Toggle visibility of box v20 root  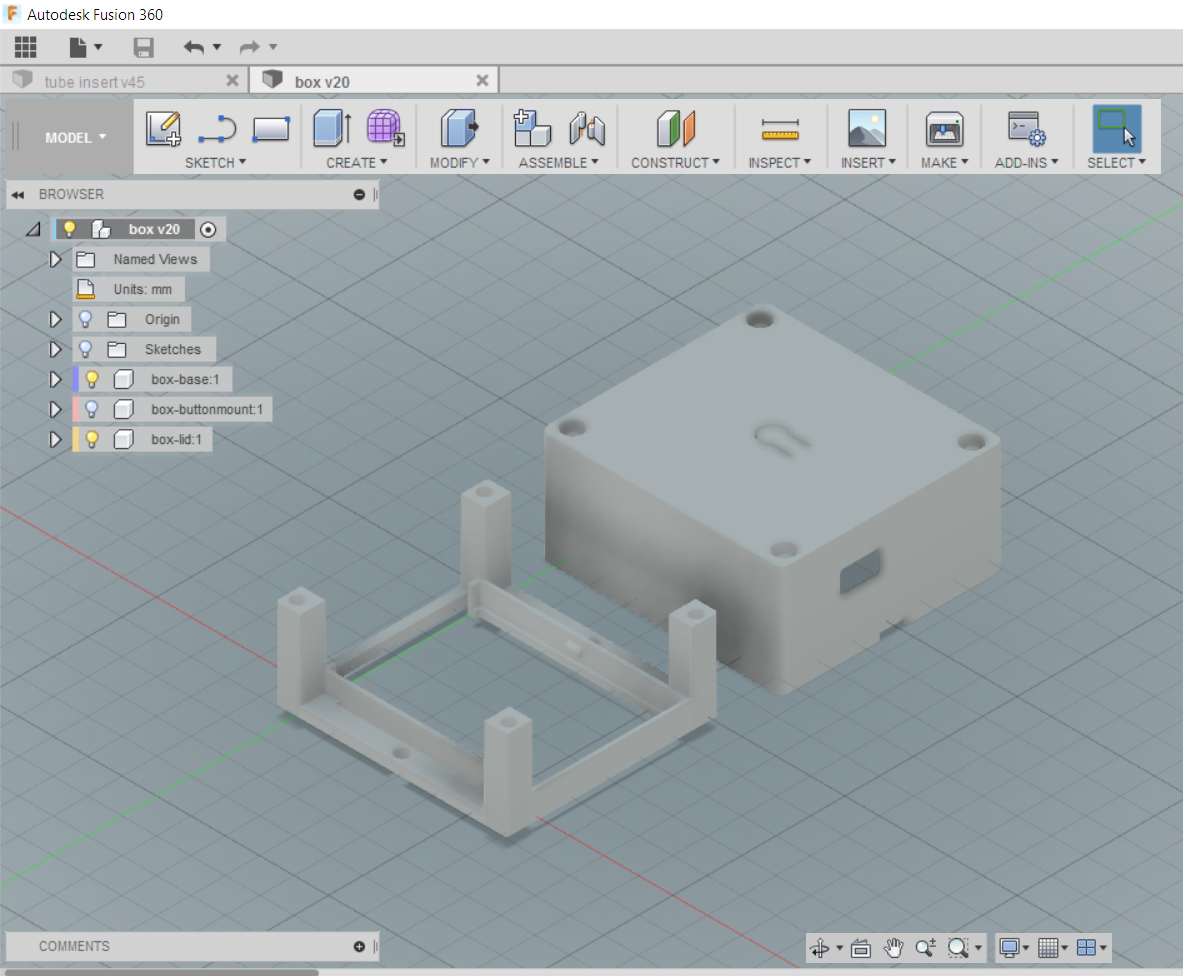[69, 229]
